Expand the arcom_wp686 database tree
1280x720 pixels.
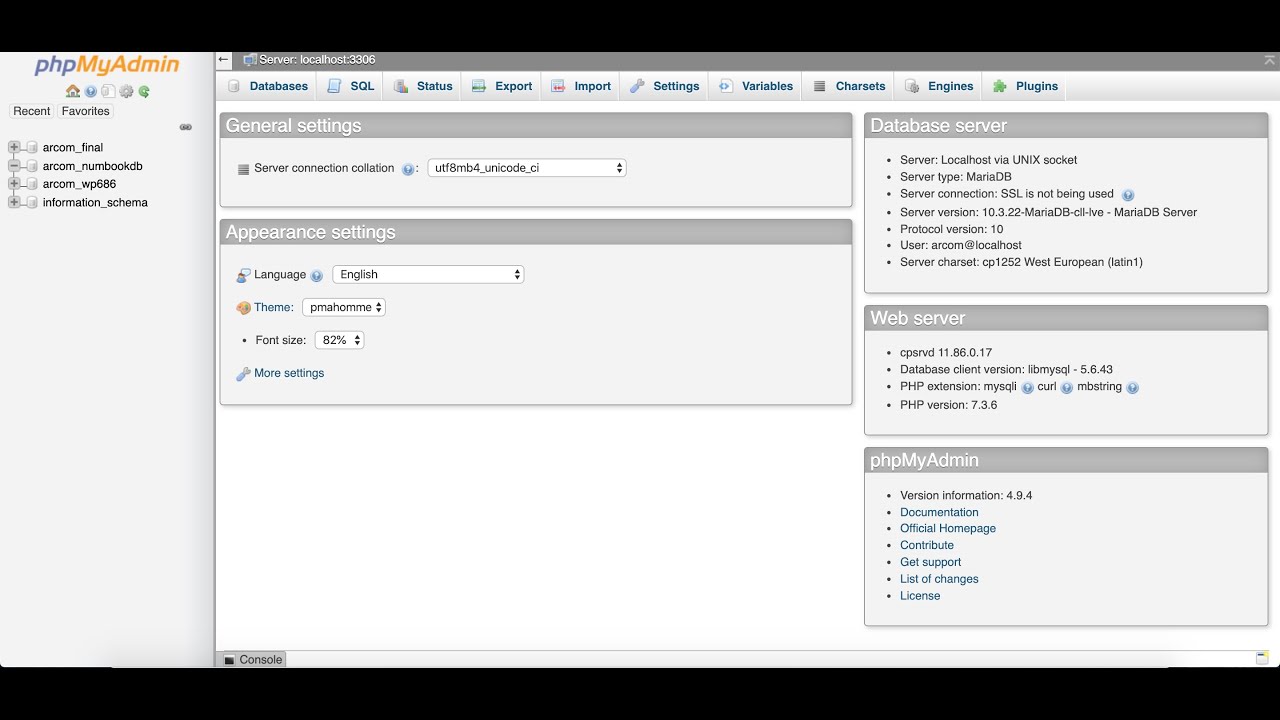(x=14, y=184)
